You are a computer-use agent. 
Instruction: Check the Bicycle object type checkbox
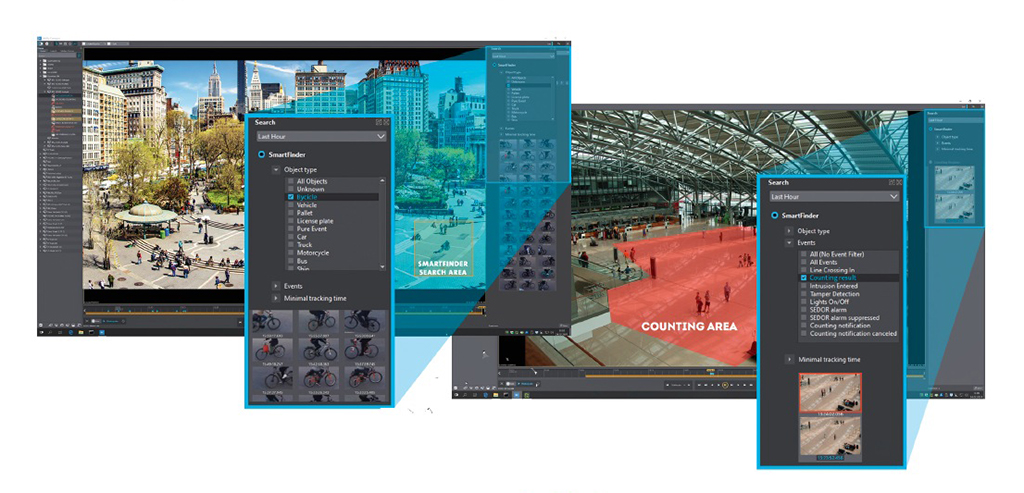pyautogui.click(x=291, y=198)
